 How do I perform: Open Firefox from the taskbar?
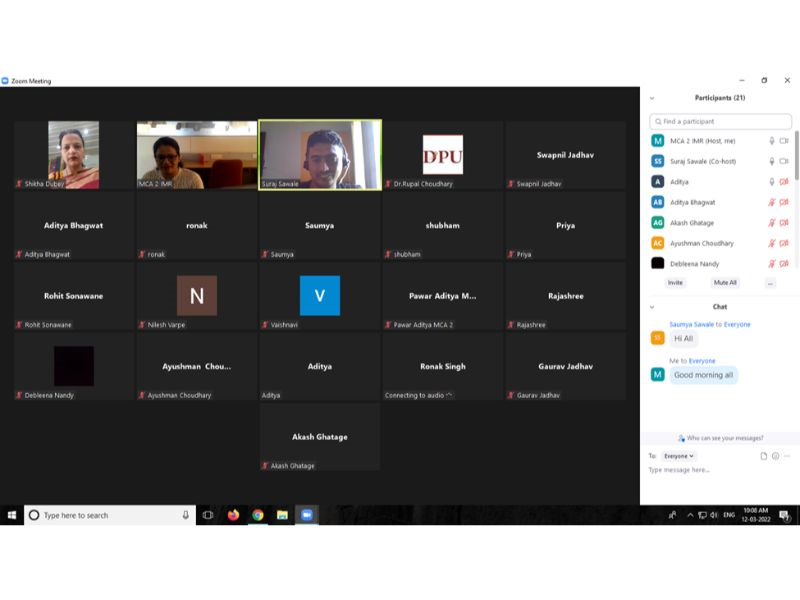tap(233, 515)
